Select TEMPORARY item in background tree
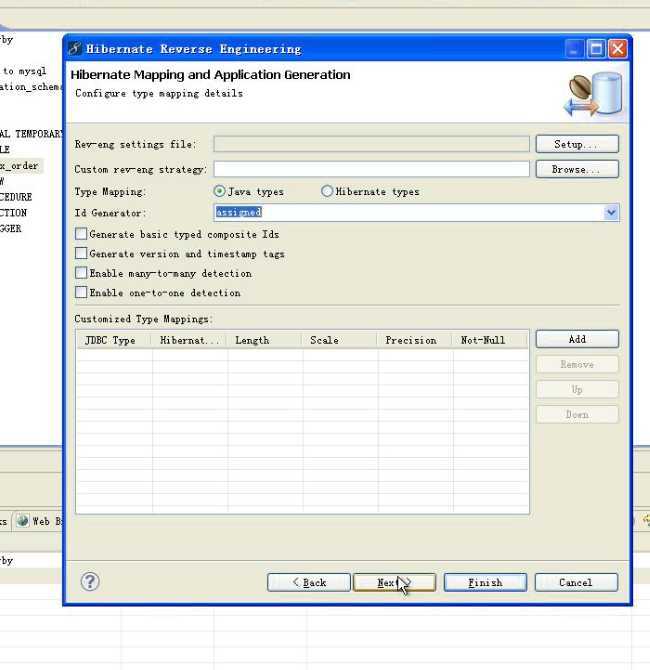The width and height of the screenshot is (650, 670). 31,134
